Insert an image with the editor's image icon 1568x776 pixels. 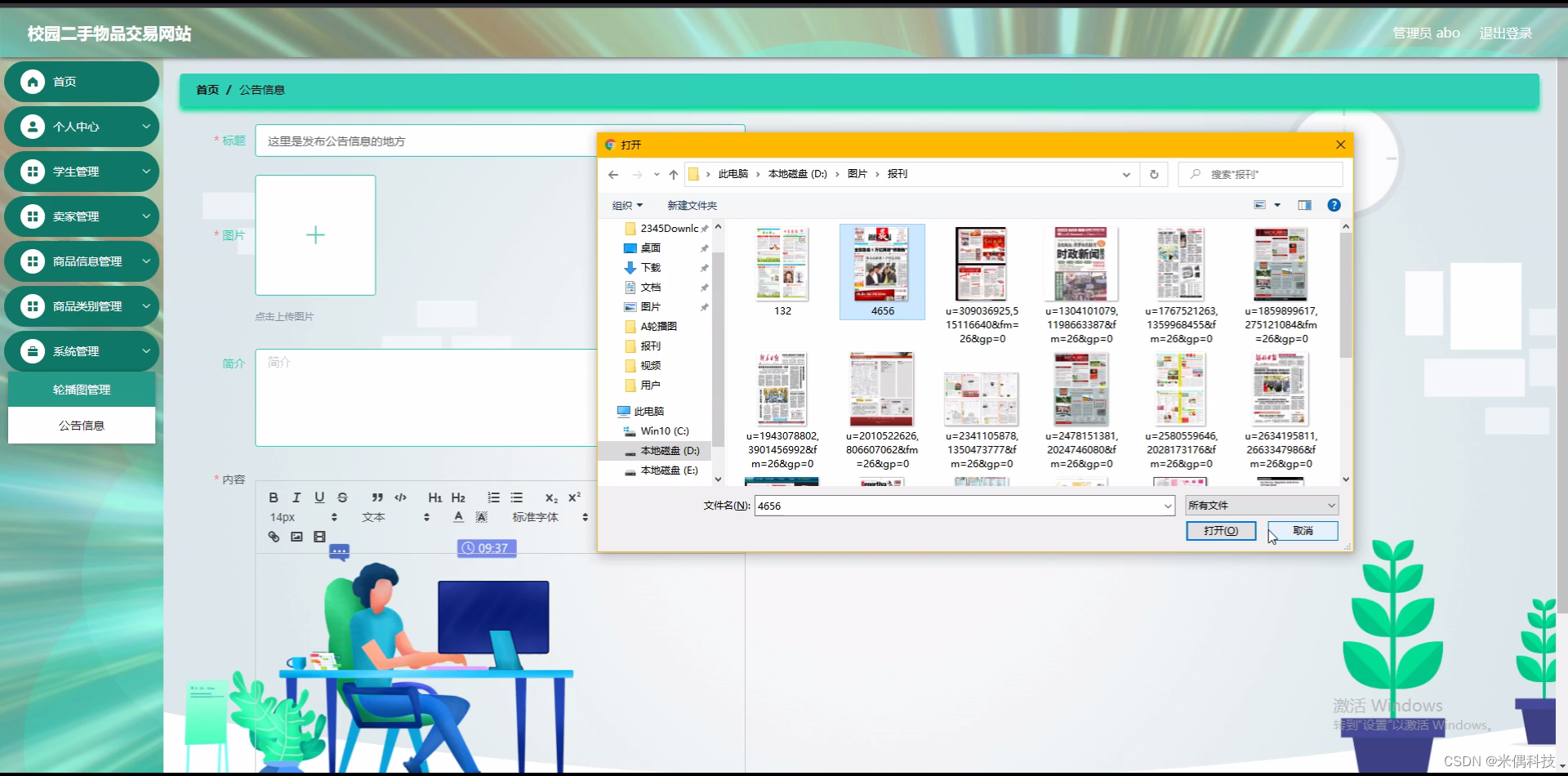pos(296,537)
